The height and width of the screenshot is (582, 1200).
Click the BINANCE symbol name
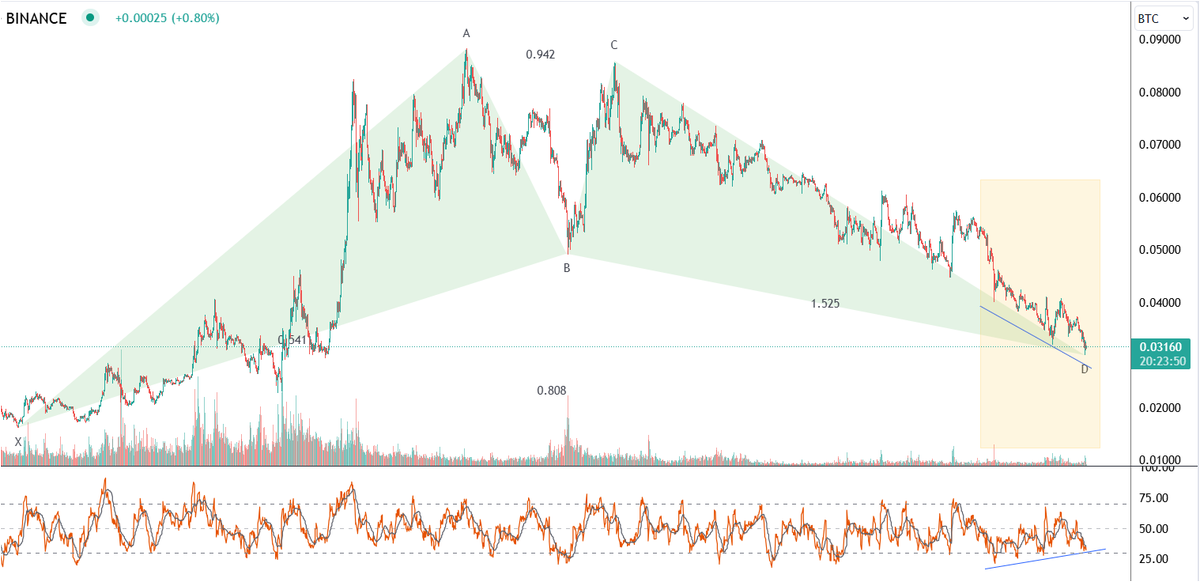(x=35, y=18)
